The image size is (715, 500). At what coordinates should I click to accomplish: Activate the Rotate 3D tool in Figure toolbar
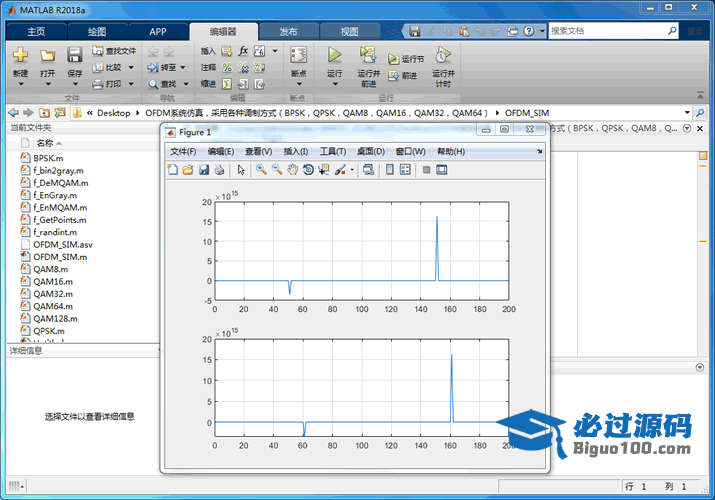(308, 170)
